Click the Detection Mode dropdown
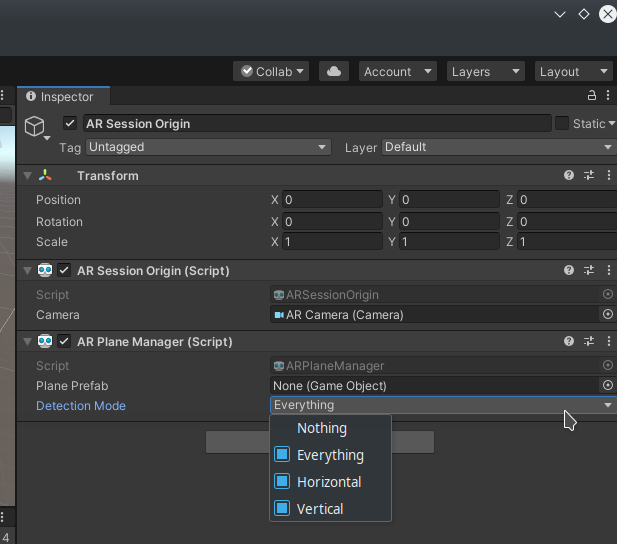Screen dimensions: 617x544 point(443,405)
